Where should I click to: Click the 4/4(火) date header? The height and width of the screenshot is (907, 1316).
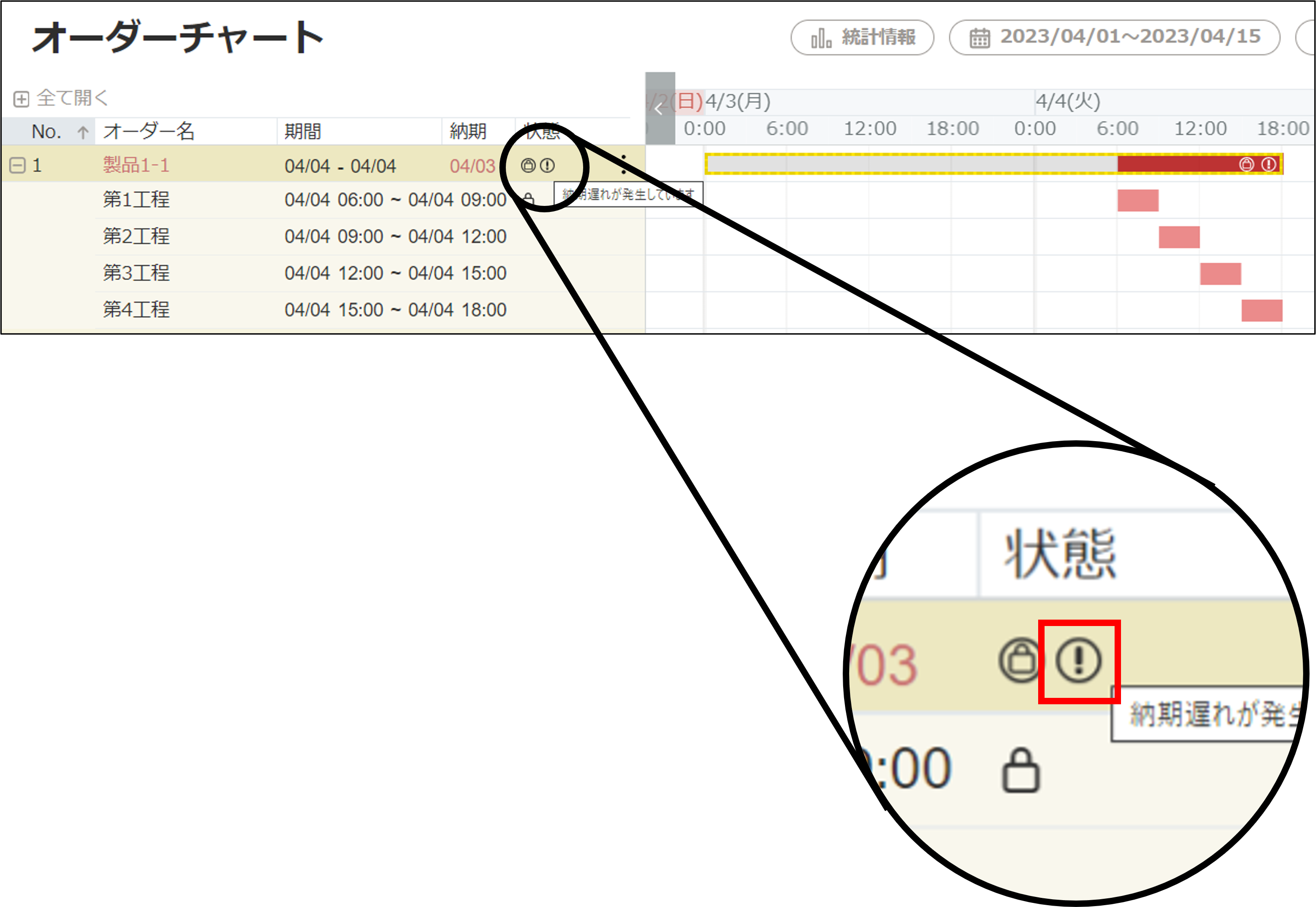(1068, 101)
